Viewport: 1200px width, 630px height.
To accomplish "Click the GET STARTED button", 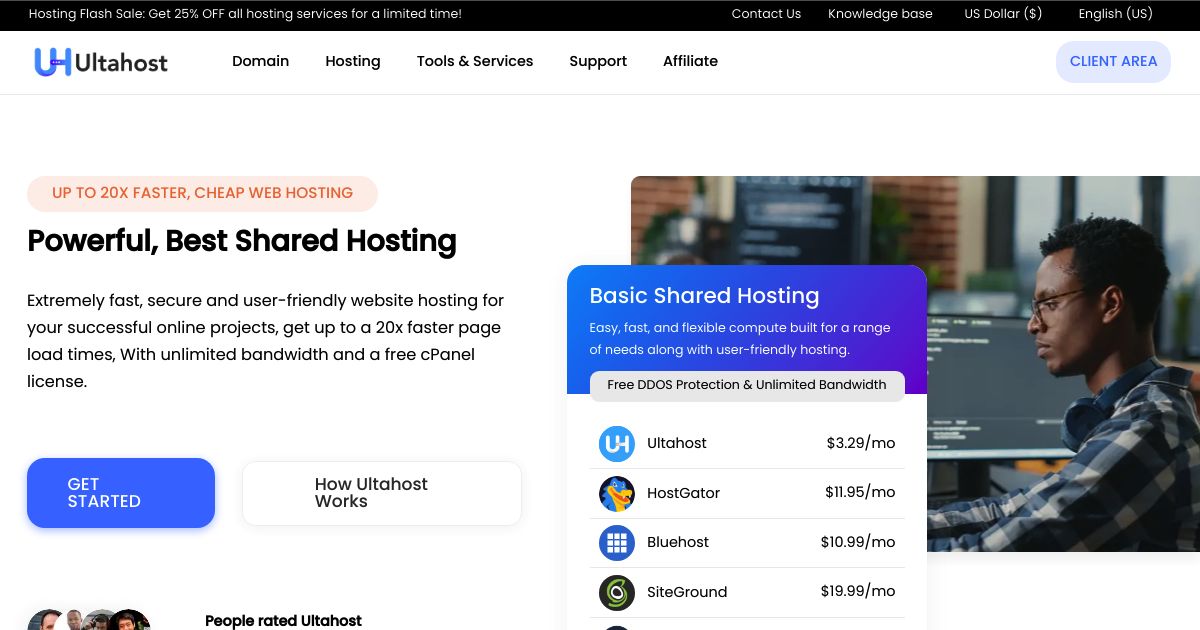I will pyautogui.click(x=121, y=492).
